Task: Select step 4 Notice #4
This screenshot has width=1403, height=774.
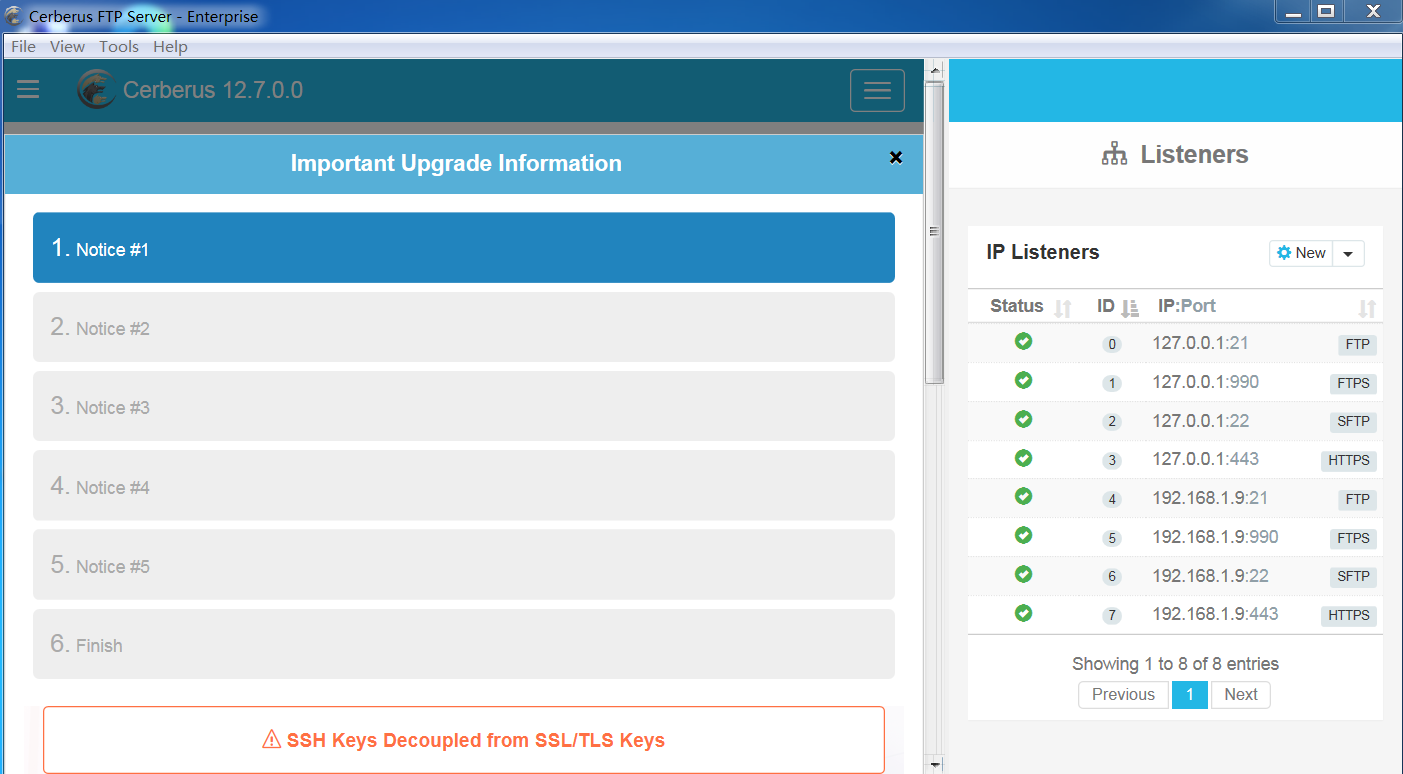Action: 464,486
